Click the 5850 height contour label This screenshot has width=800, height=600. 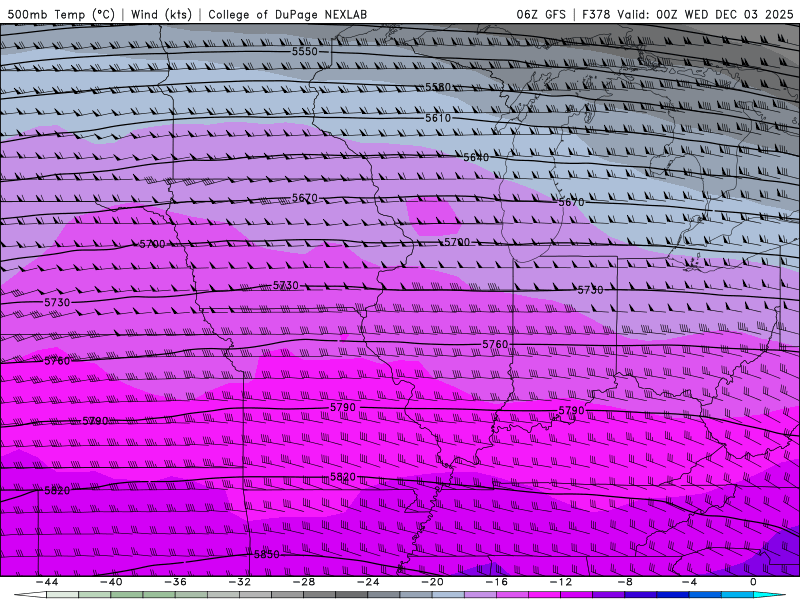[266, 554]
